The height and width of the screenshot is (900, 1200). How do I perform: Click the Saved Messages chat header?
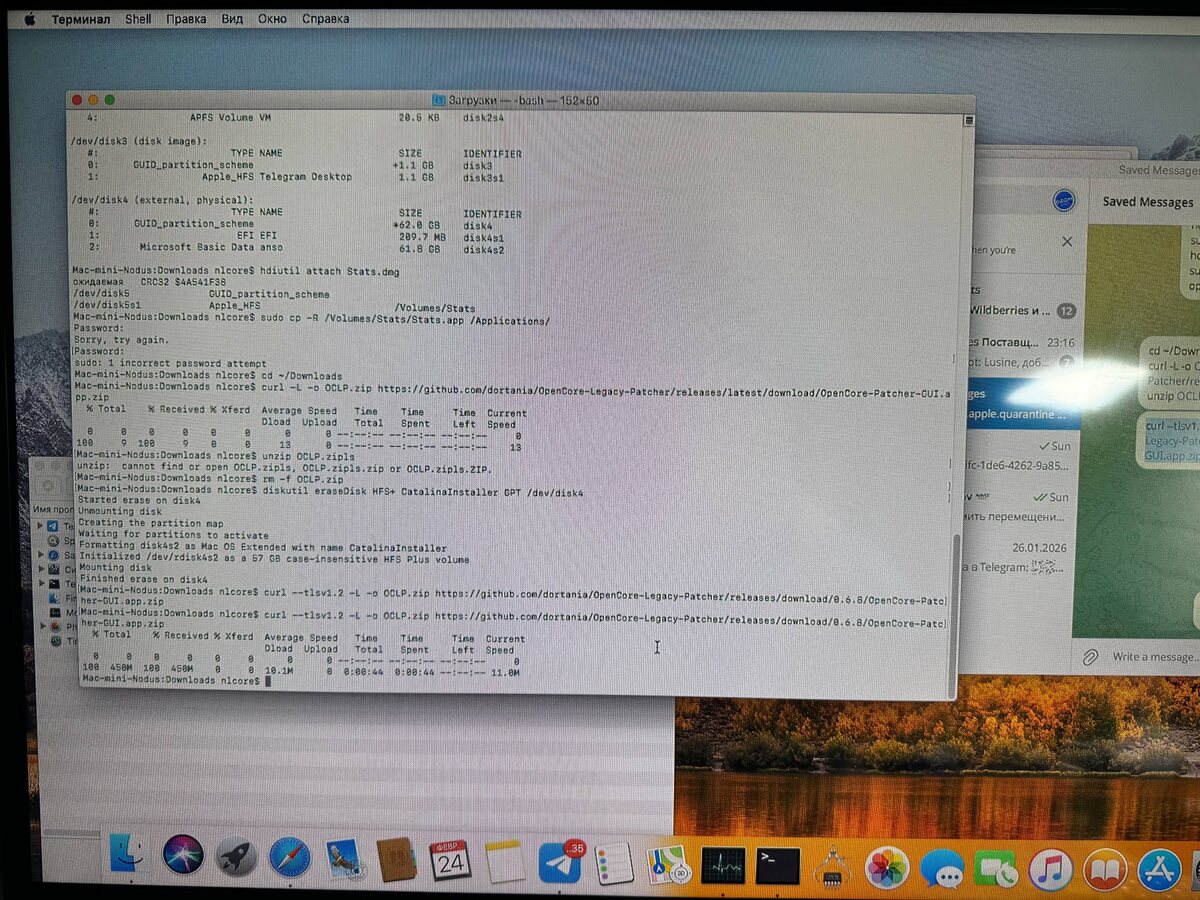[x=1148, y=202]
